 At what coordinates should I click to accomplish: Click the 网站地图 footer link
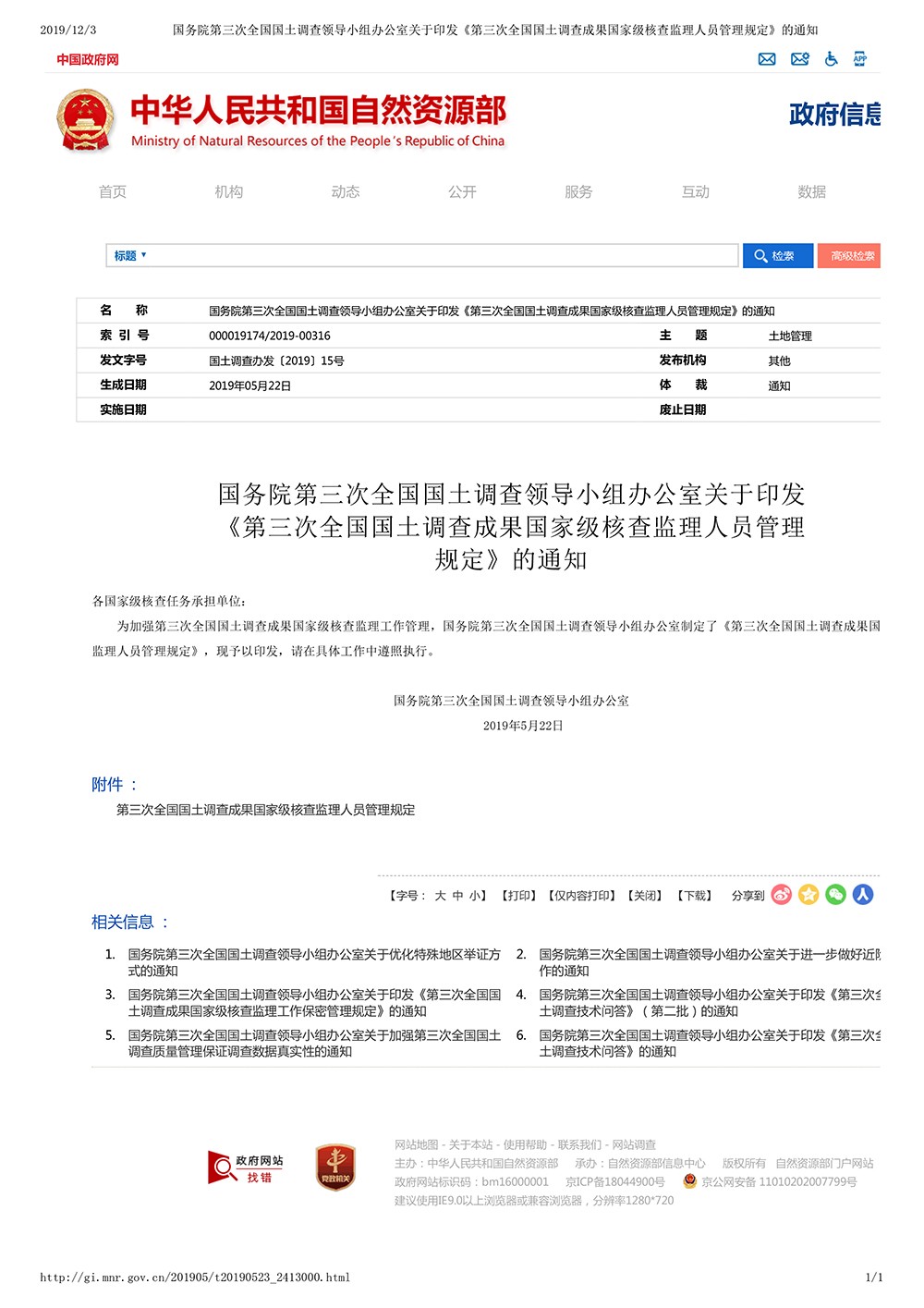point(417,1144)
